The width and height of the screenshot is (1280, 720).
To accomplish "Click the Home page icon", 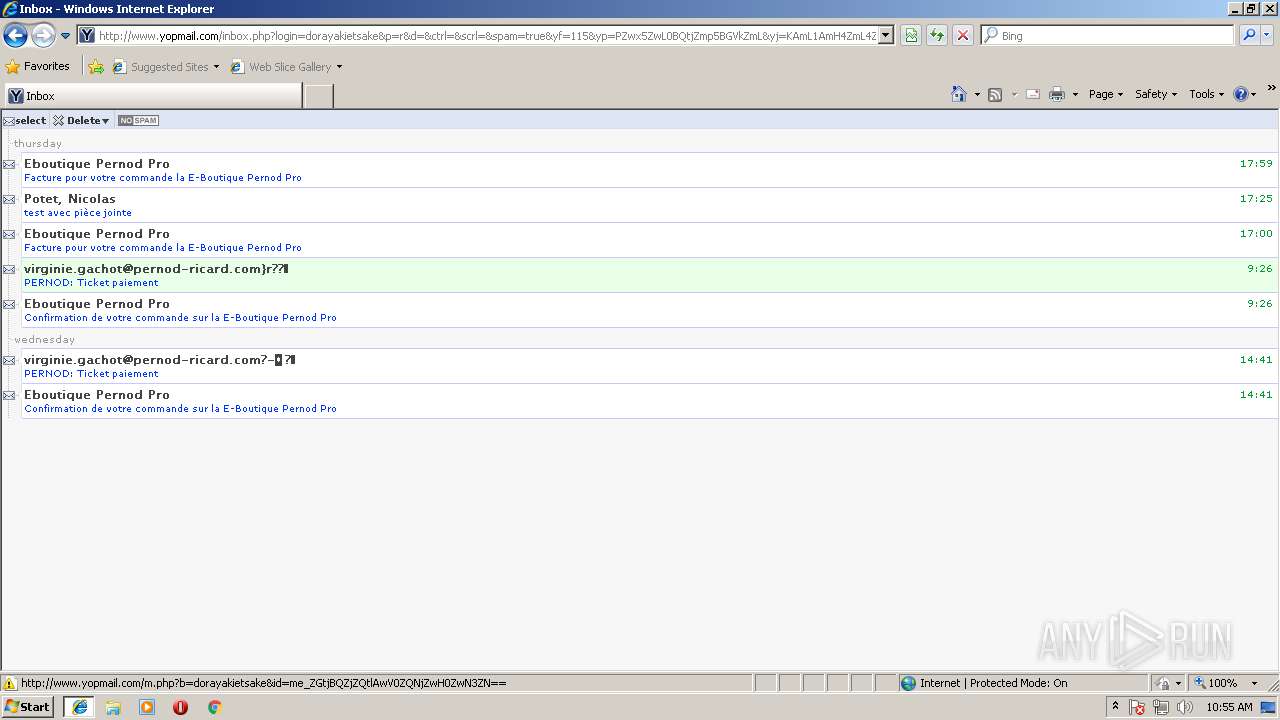I will 959,94.
